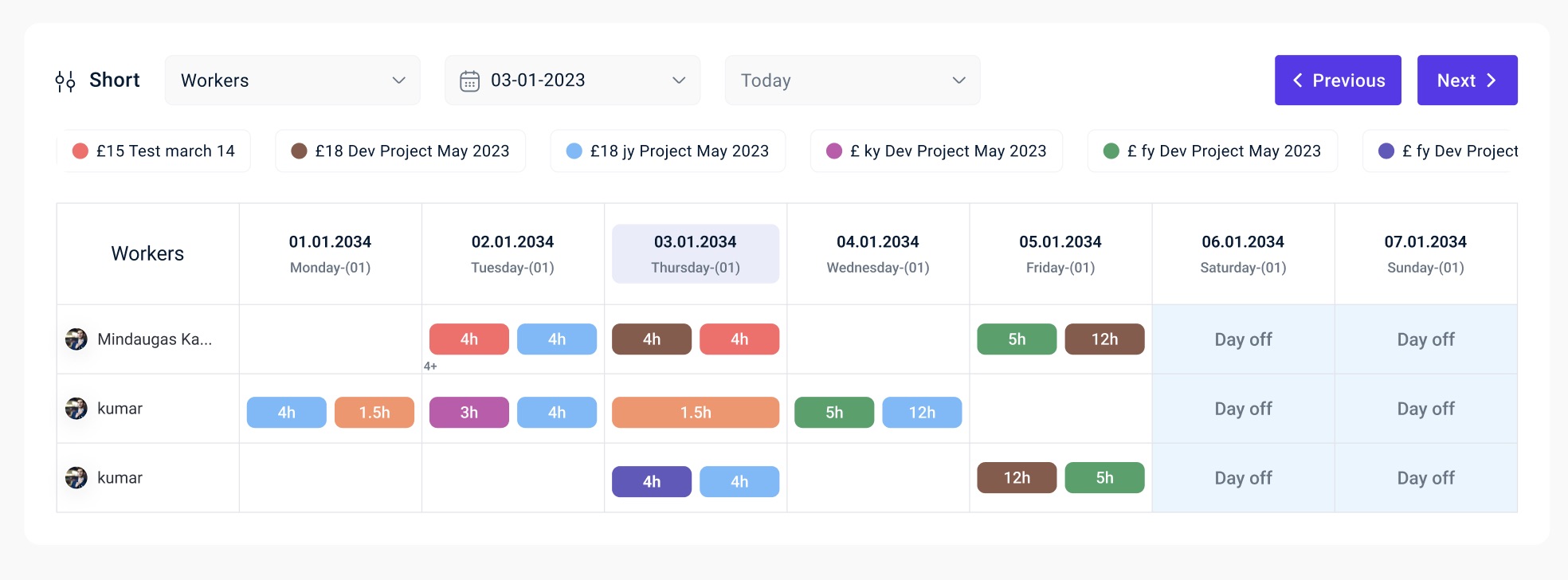This screenshot has height=580, width=1568.
Task: Click the calendar icon beside 03-01-2023
Action: pos(470,80)
